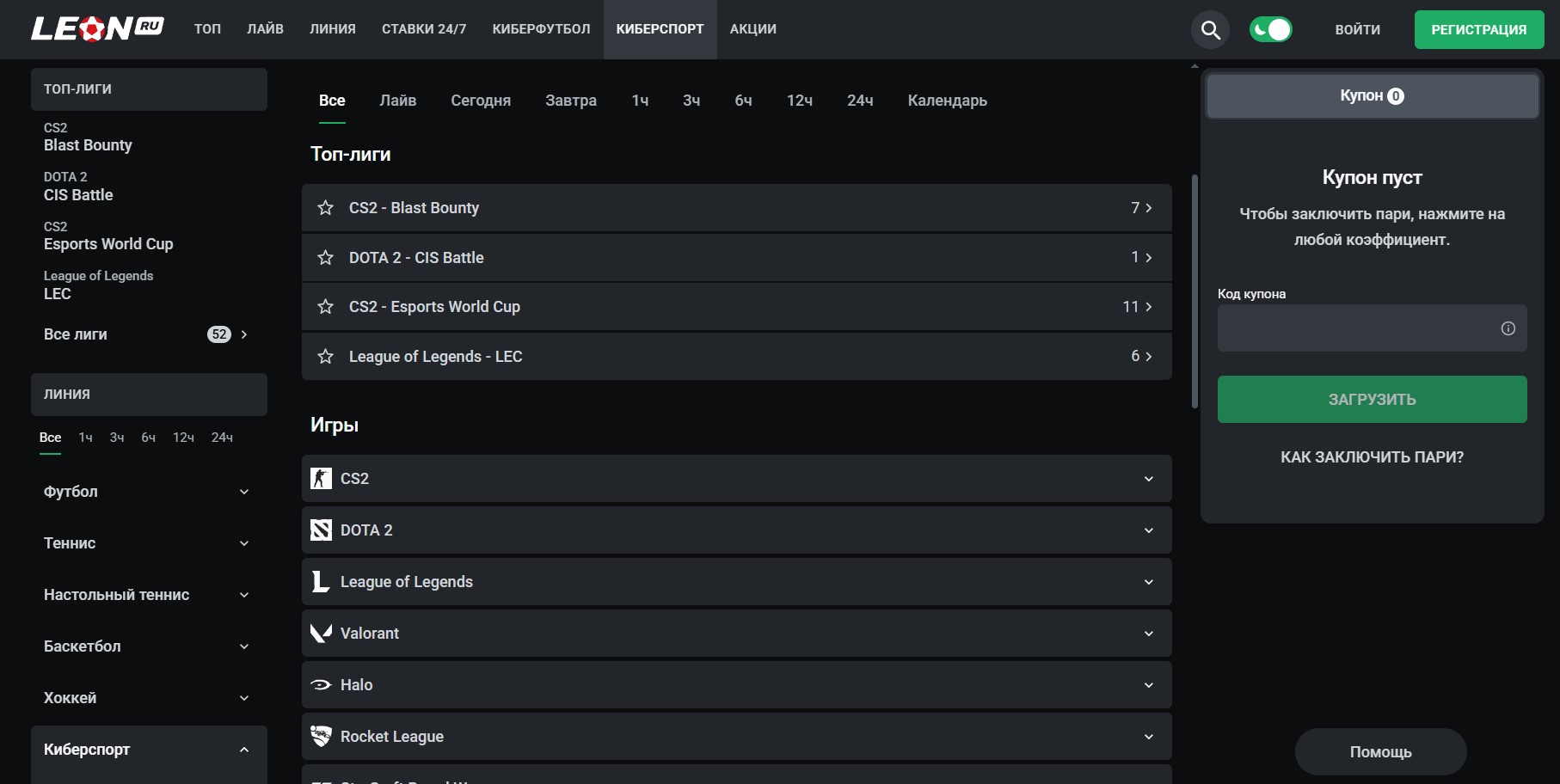Open Все лиги list with 52 leagues
1560x784 pixels.
point(149,334)
